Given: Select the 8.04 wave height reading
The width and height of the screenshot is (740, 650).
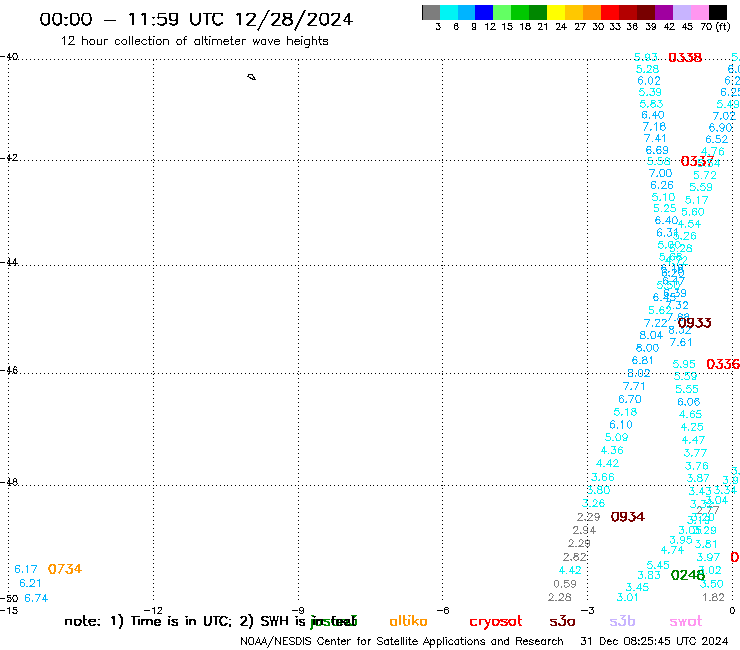Looking at the screenshot, I should [x=651, y=335].
